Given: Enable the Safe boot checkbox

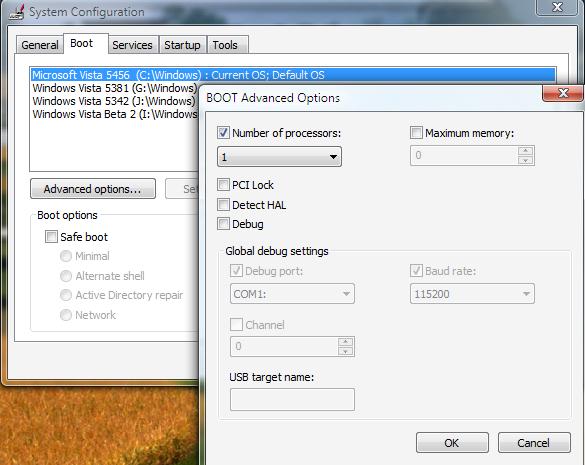Looking at the screenshot, I should [x=51, y=237].
